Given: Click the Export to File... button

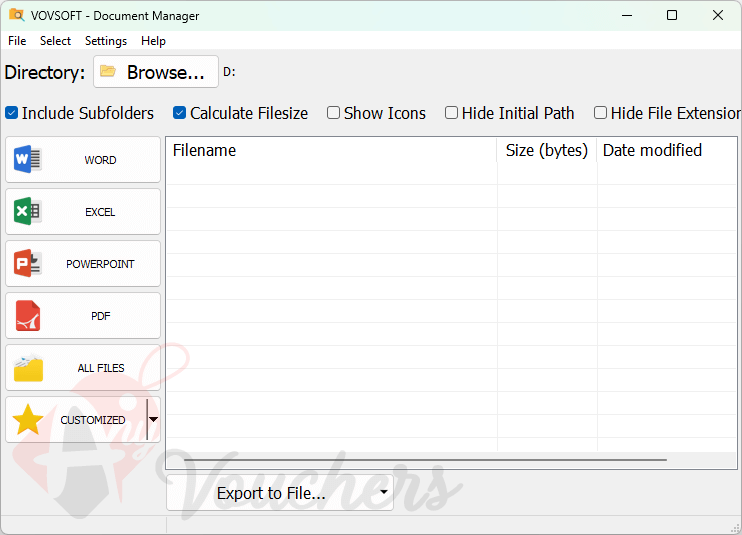Looking at the screenshot, I should click(x=280, y=492).
